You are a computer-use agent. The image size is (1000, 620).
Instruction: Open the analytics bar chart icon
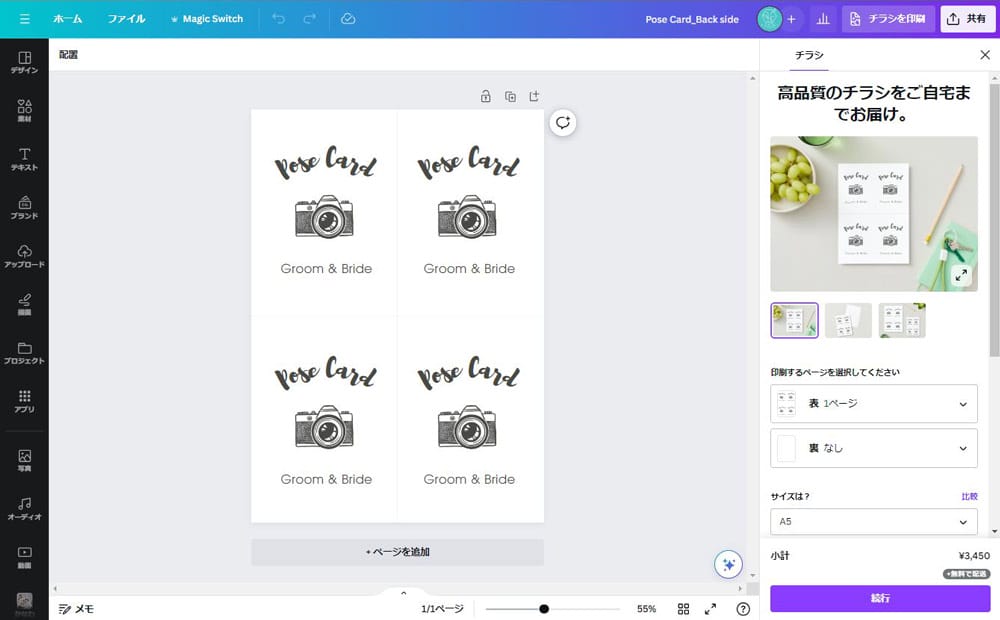point(822,19)
